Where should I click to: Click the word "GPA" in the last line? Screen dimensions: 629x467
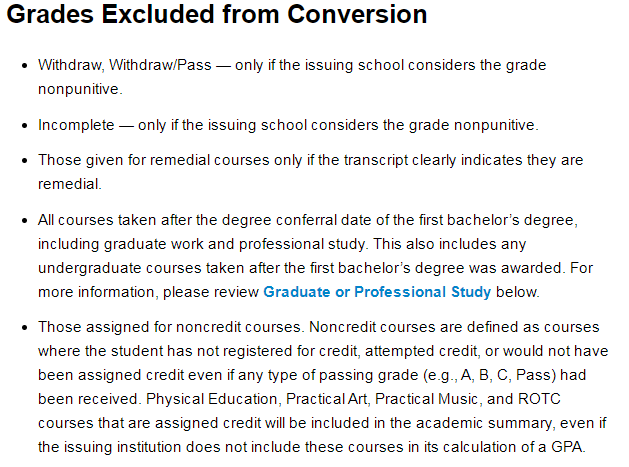tap(572, 447)
